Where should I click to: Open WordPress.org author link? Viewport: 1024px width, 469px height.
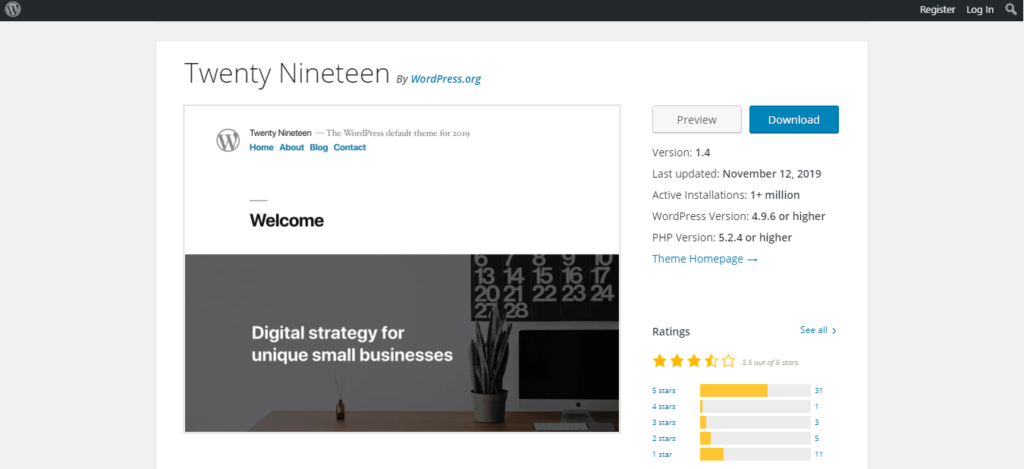click(445, 79)
